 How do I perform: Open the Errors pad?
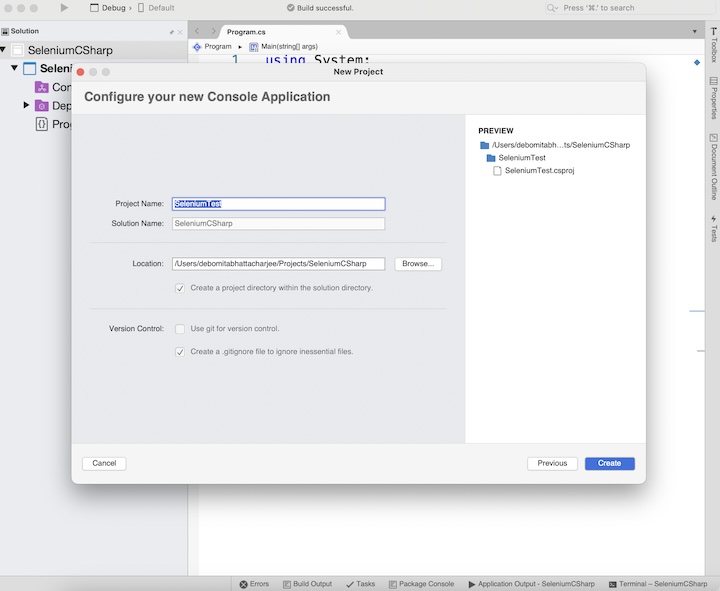[254, 584]
